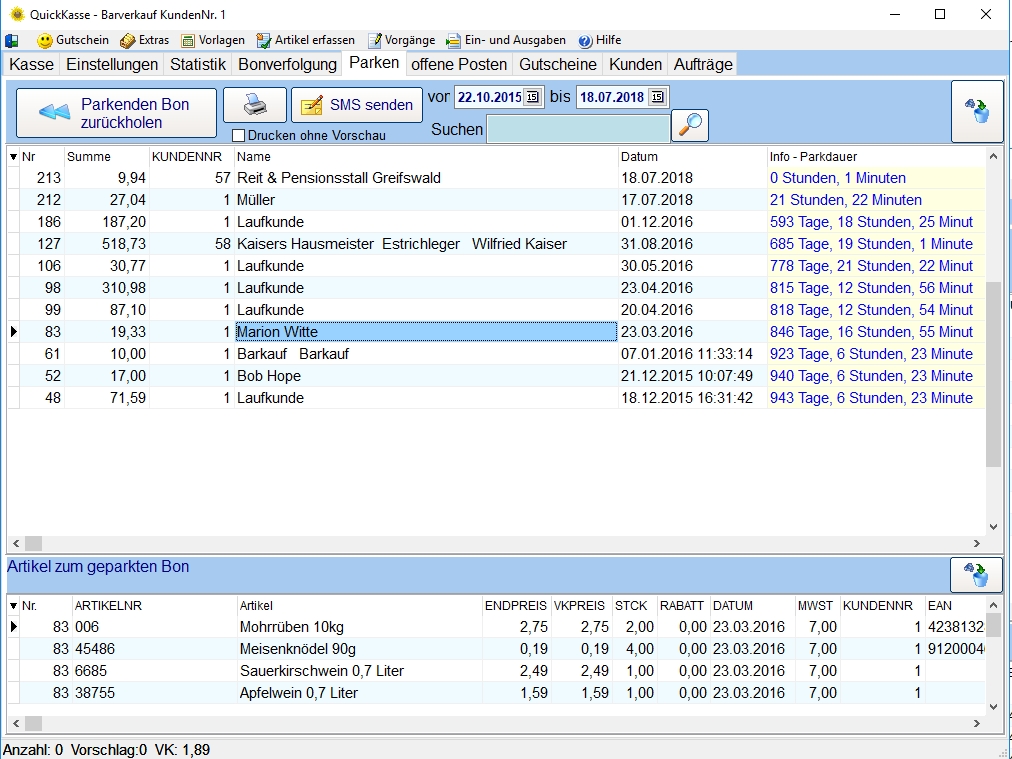Open the Vorgänge menu

pyautogui.click(x=402, y=41)
